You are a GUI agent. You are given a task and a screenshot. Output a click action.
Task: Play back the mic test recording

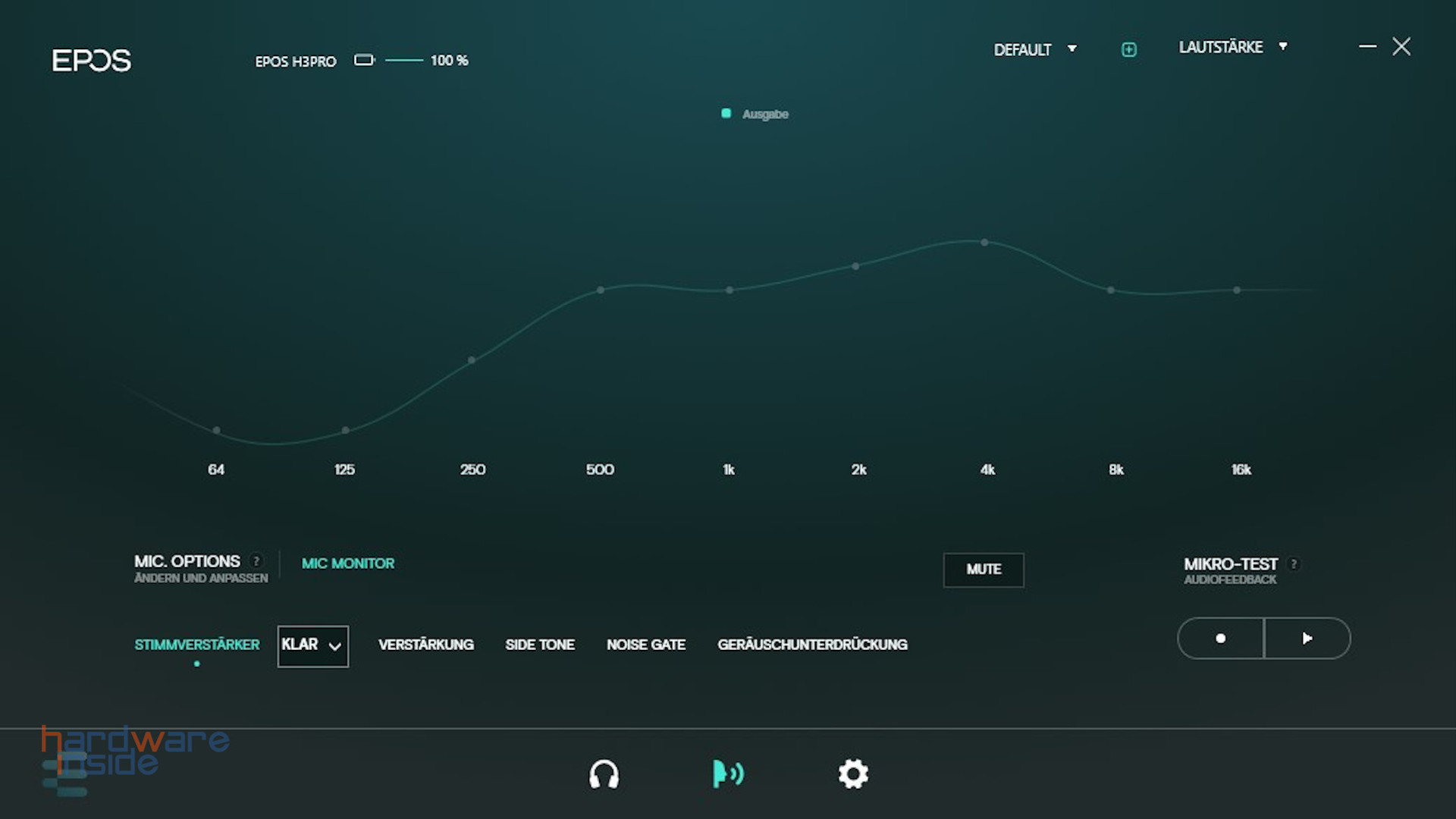coord(1307,639)
